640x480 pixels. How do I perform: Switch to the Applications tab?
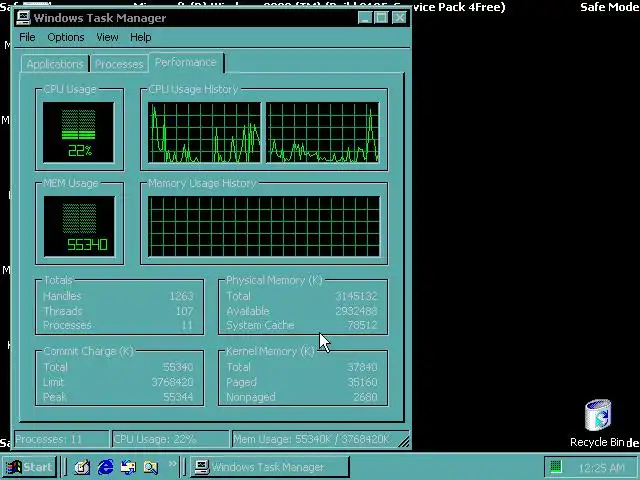point(55,64)
